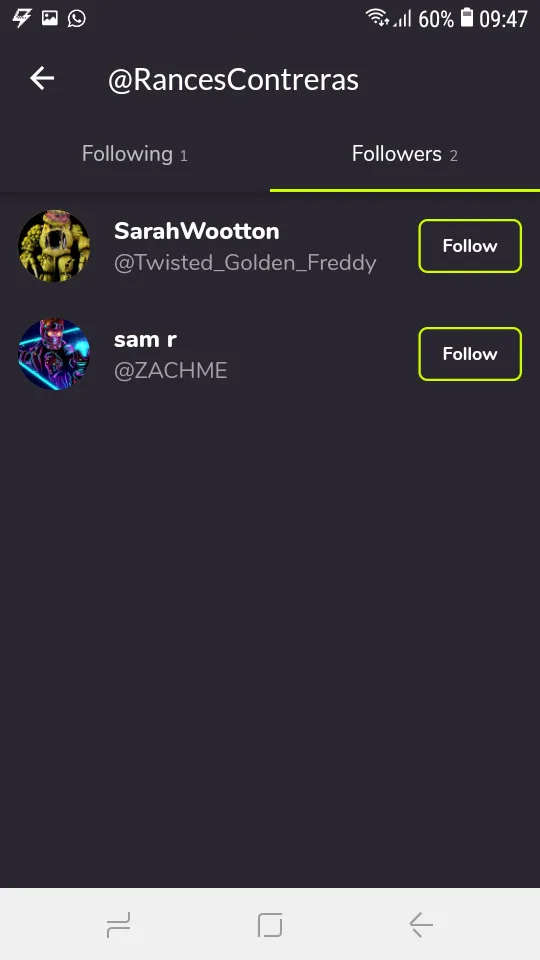
Task: Open the @ZACHME handle
Action: (171, 370)
